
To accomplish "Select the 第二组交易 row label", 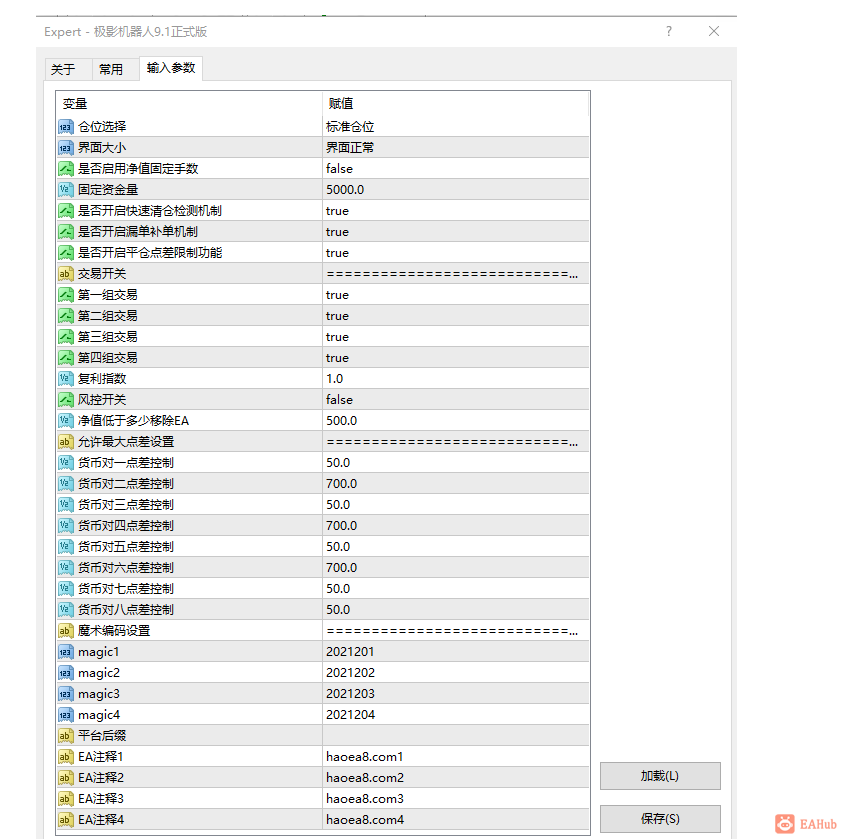I will point(107,316).
